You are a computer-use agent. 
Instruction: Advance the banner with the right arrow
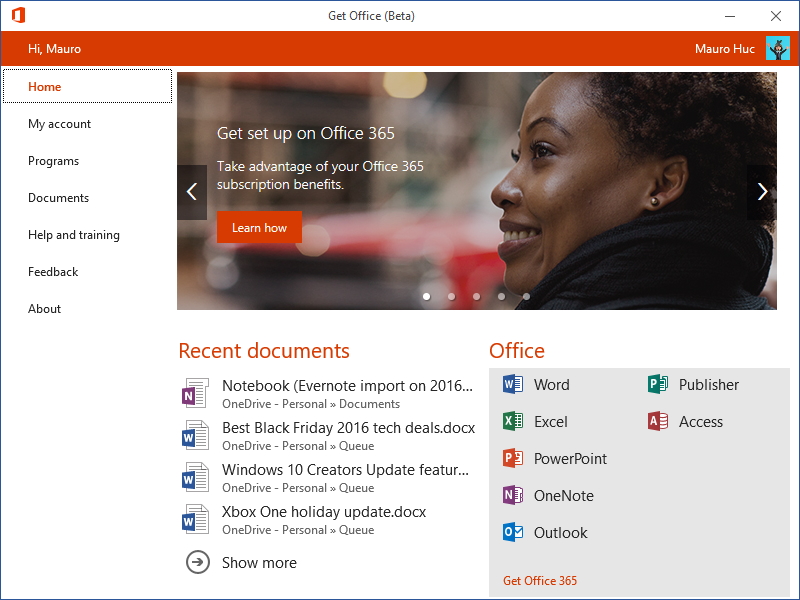coord(762,192)
